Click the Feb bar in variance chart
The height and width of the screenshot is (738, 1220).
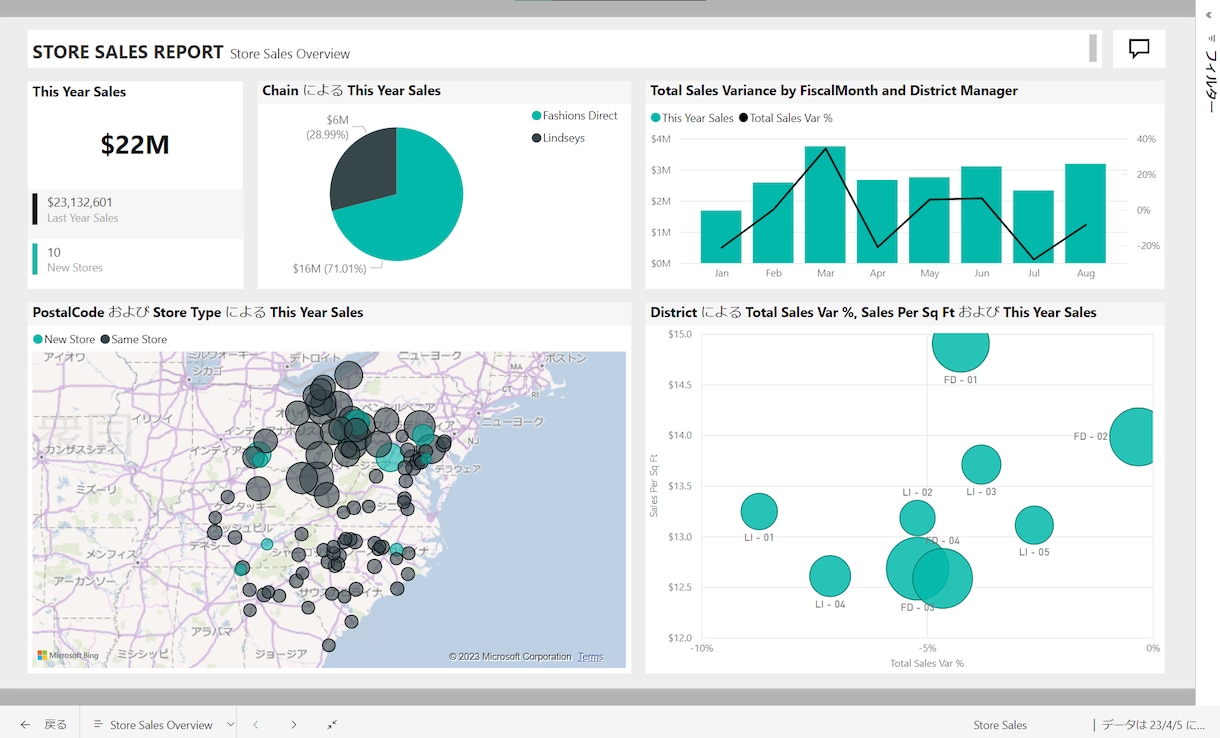[773, 223]
